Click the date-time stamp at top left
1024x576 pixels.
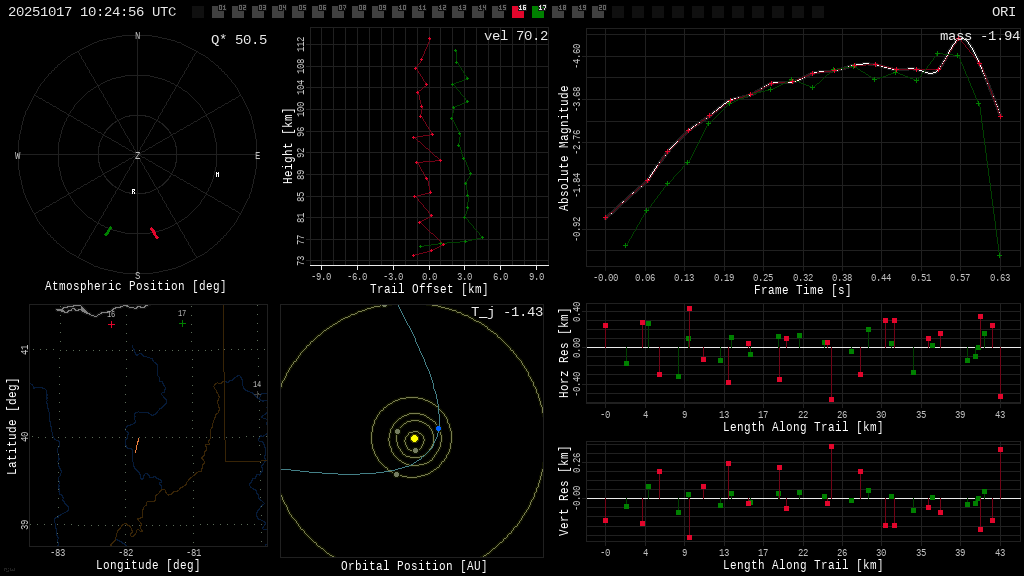coord(92,12)
